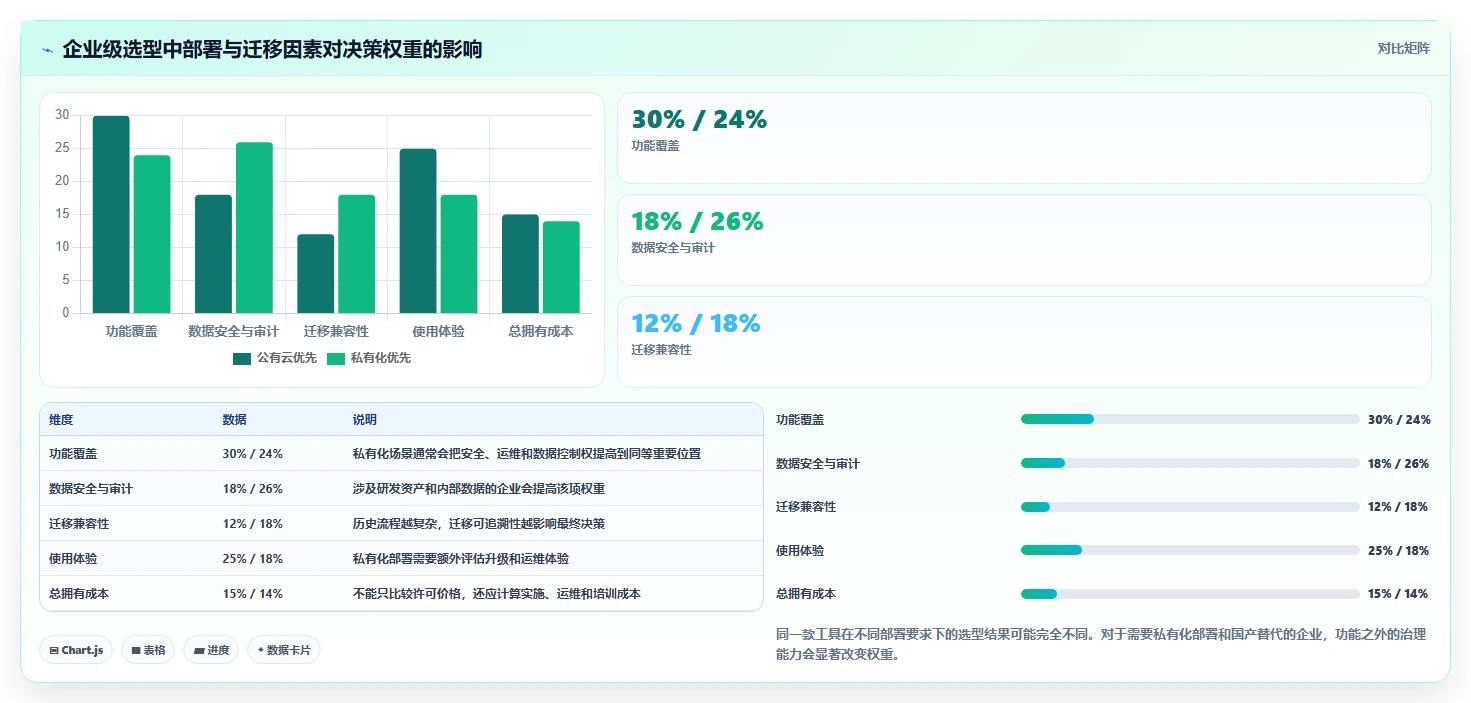Click the 对比矩阵 label in header
The image size is (1471, 703).
1403,48
